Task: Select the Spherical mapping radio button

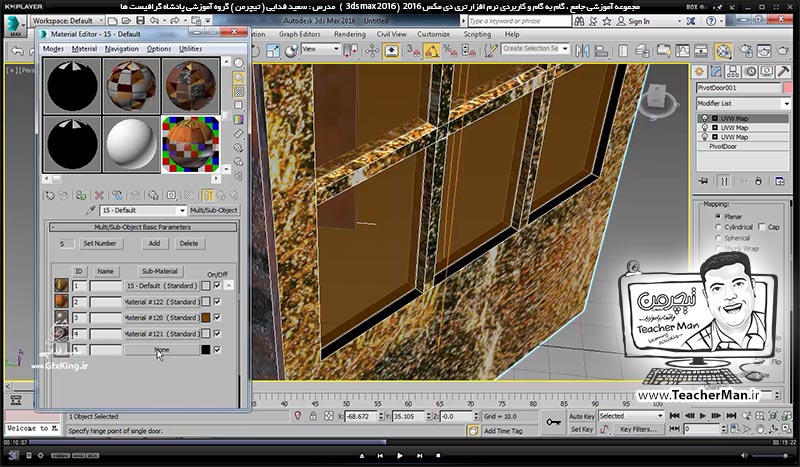Action: (718, 238)
